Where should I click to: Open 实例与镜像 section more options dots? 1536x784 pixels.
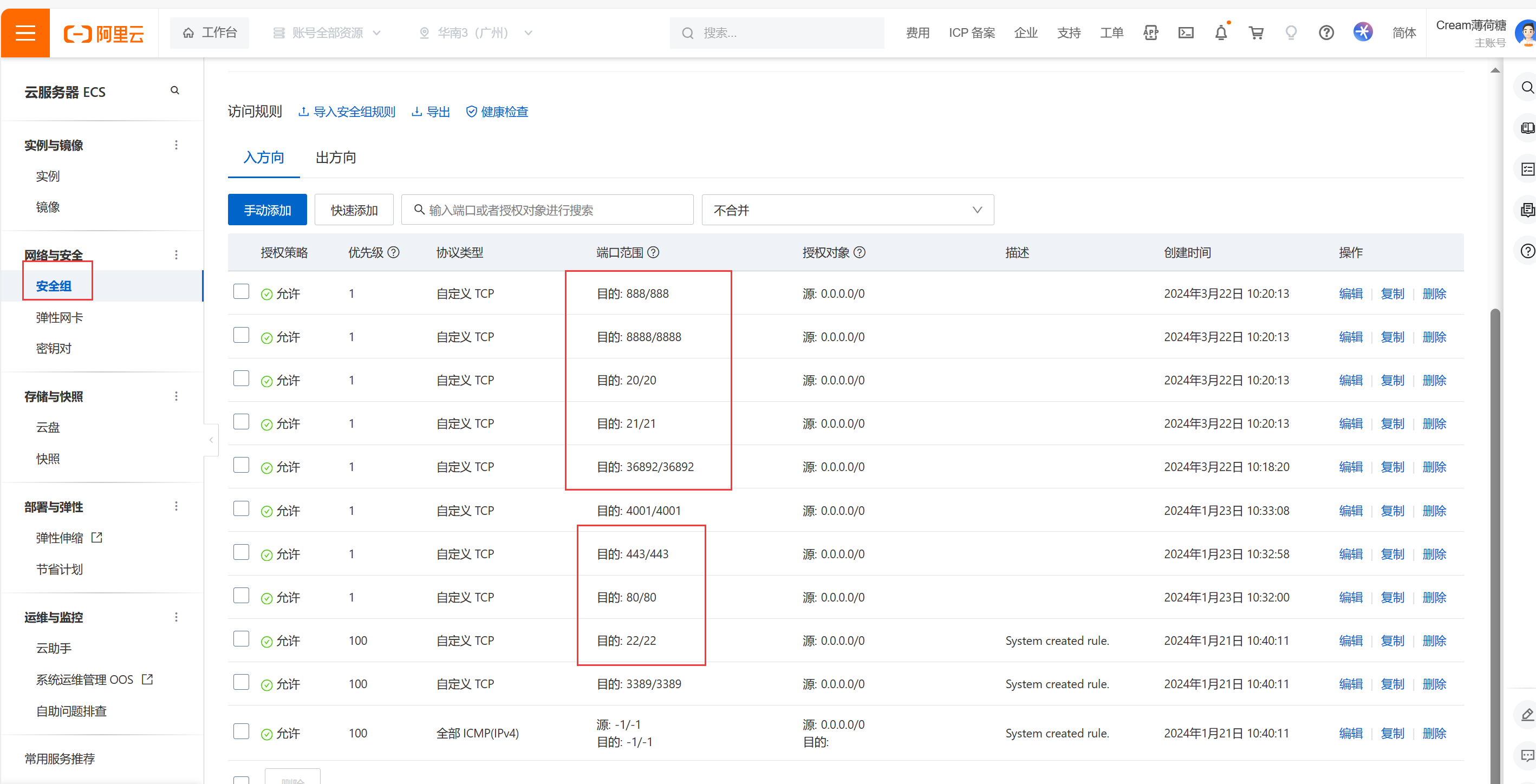176,145
